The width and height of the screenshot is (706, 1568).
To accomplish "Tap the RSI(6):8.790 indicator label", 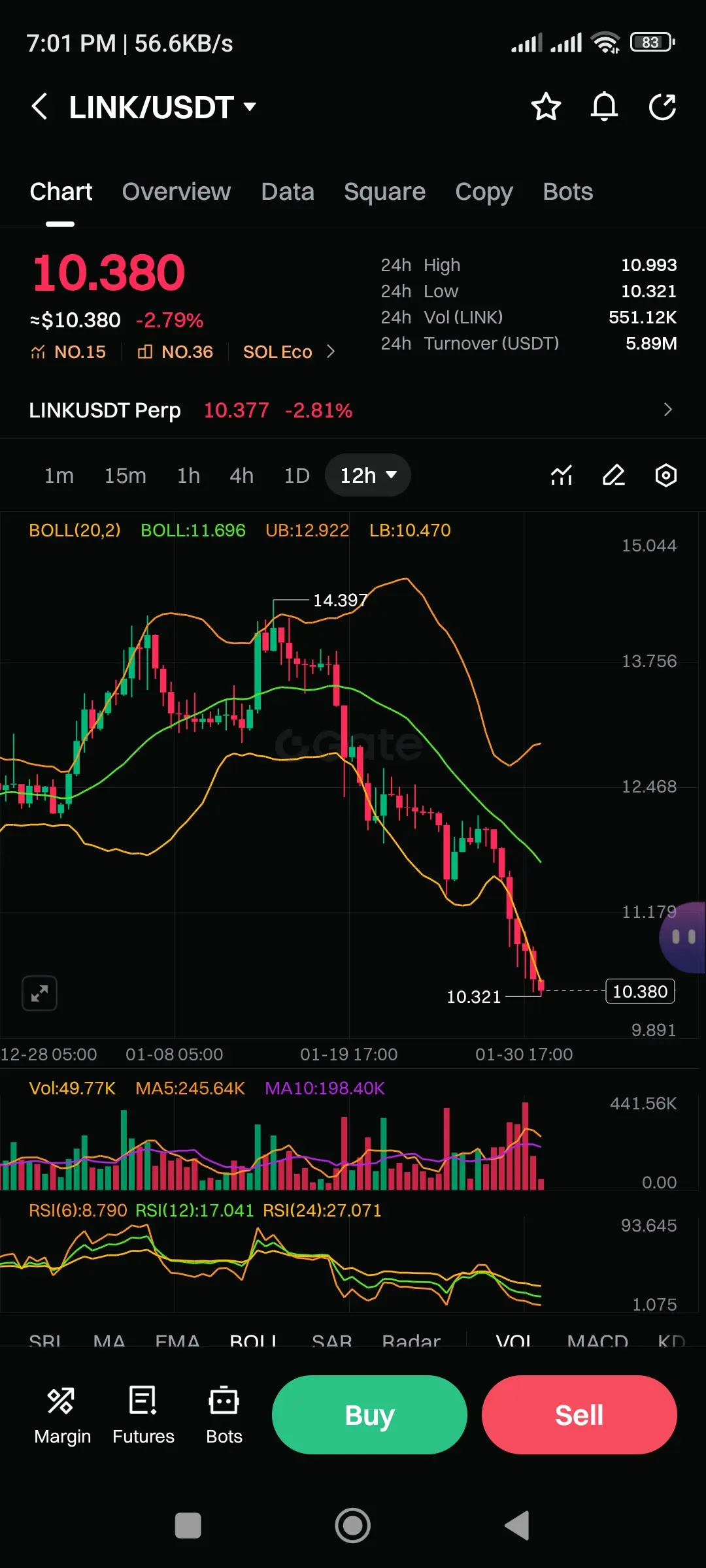I will 78,1211.
